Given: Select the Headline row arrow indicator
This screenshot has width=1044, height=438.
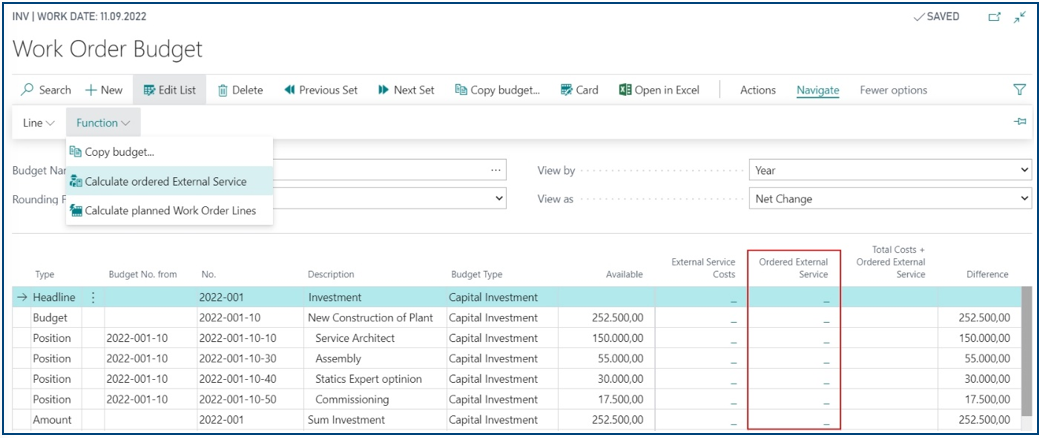Looking at the screenshot, I should 21,298.
